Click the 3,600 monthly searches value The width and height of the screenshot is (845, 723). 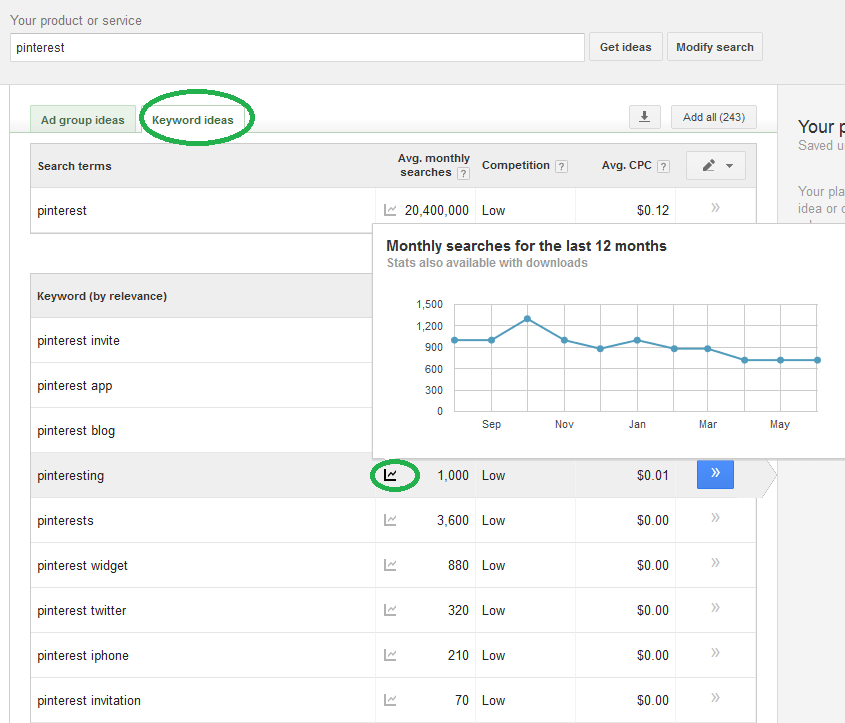click(x=453, y=520)
